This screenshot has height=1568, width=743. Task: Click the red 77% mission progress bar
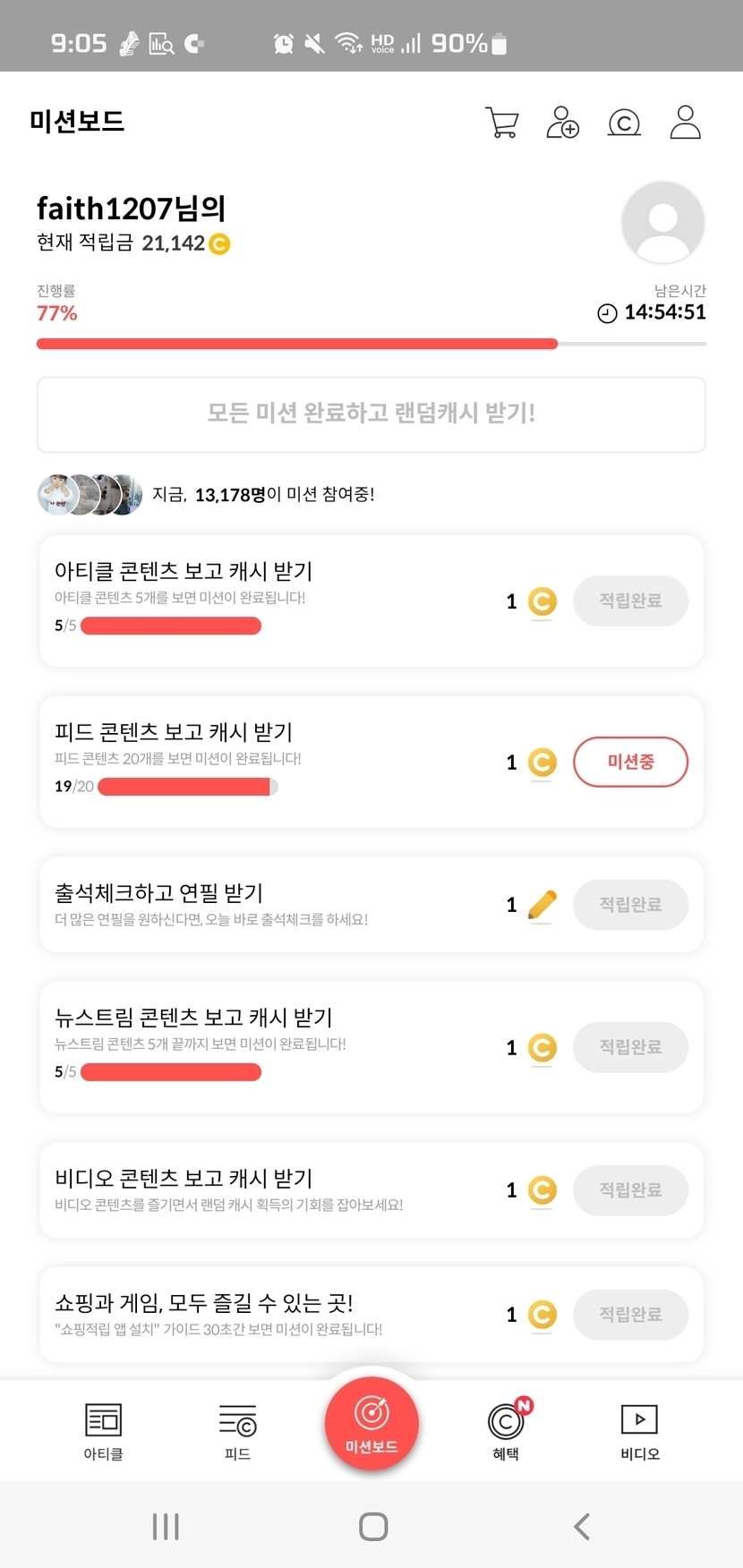pyautogui.click(x=297, y=344)
